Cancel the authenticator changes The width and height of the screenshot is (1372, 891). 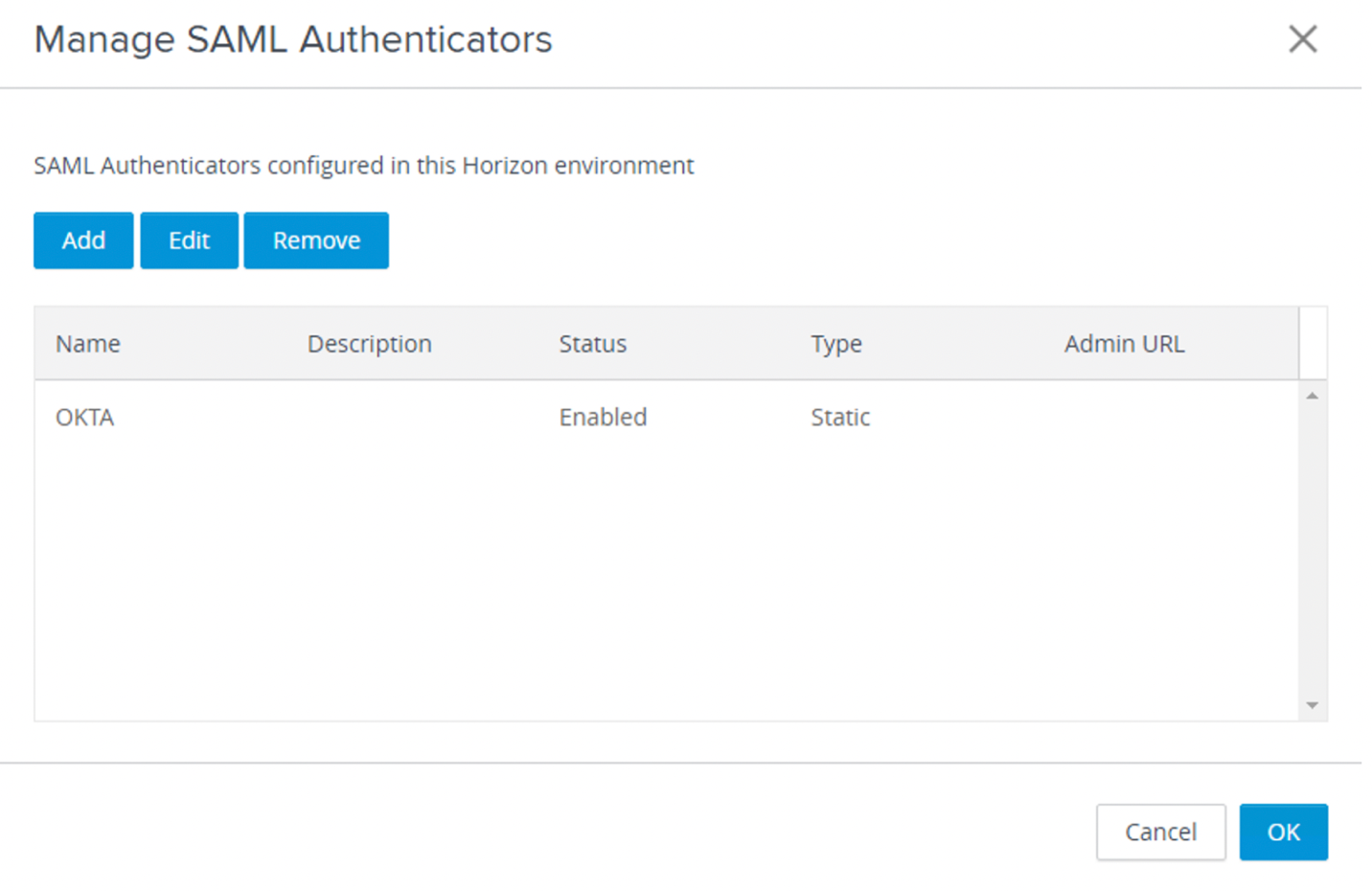pos(1160,832)
